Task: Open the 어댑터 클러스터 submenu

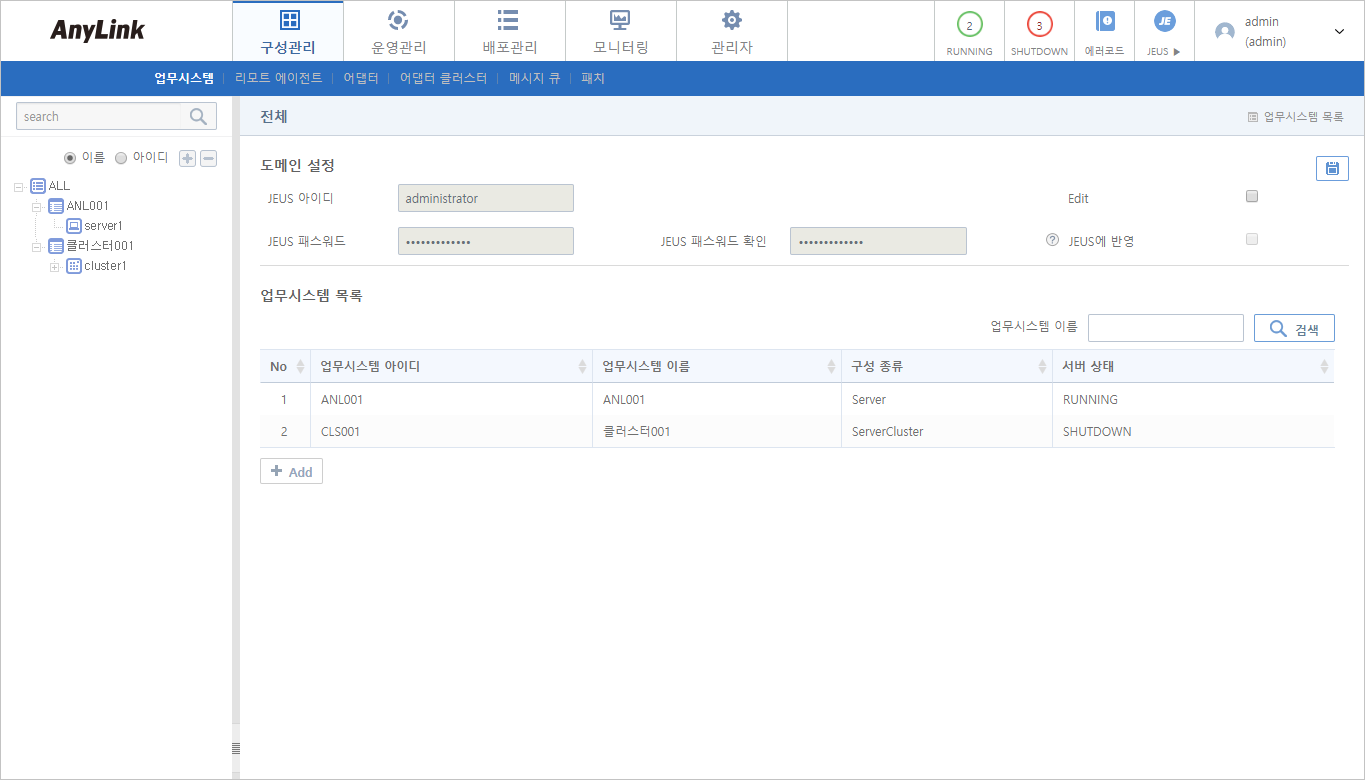Action: (x=443, y=78)
